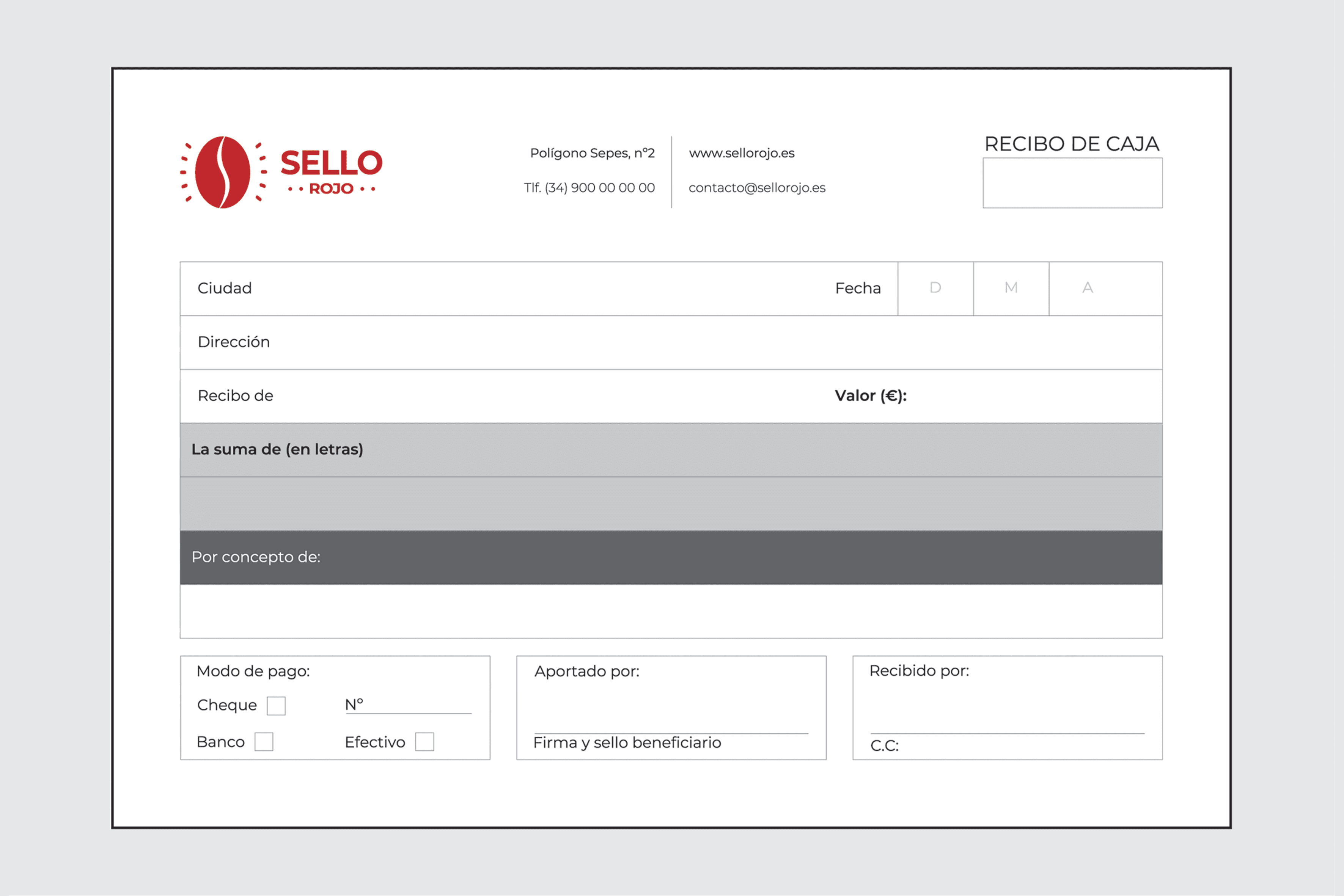1344x896 pixels.
Task: Click the M month date field
Action: point(1011,289)
